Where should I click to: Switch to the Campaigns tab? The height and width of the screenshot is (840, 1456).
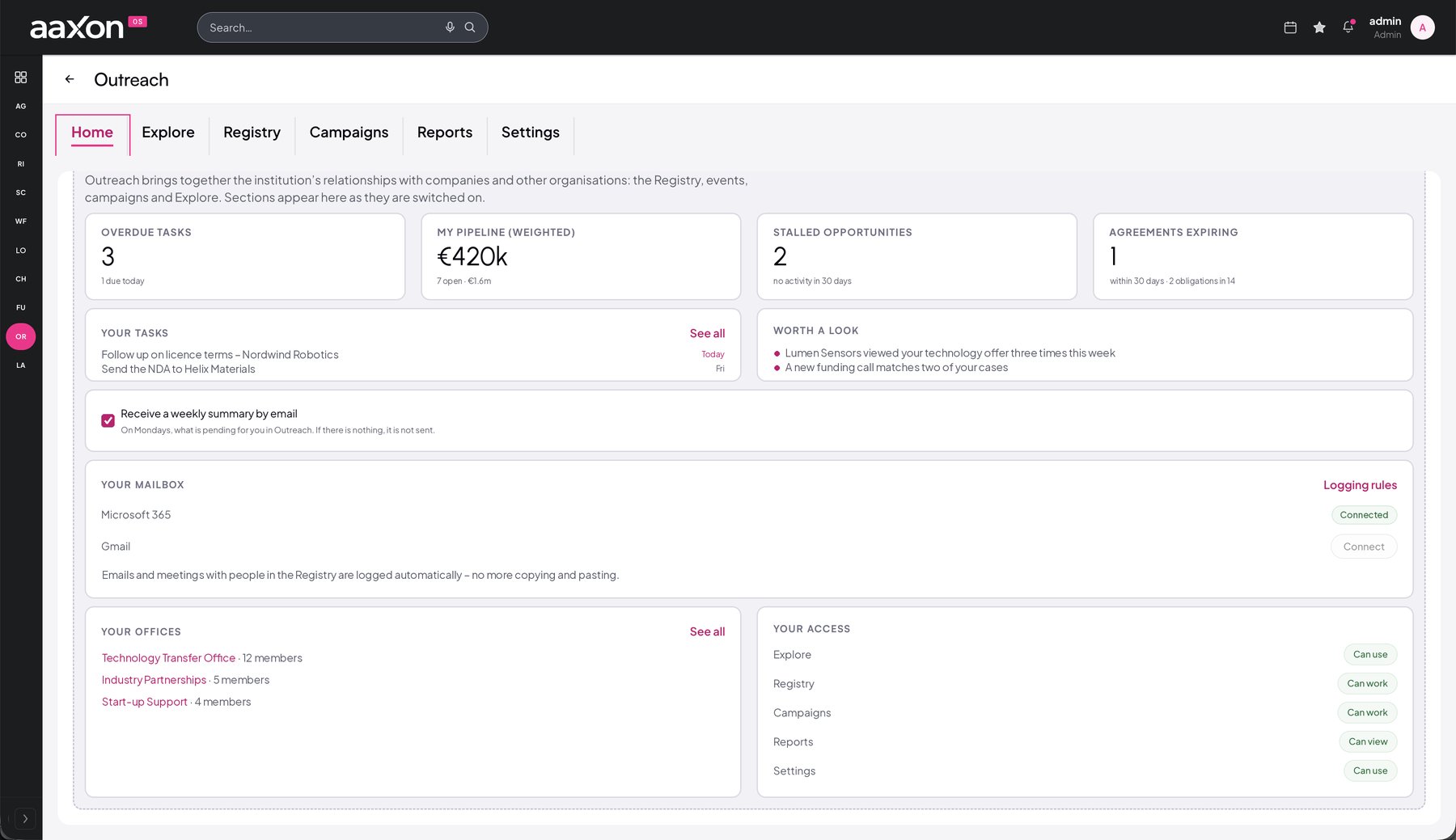(x=349, y=133)
